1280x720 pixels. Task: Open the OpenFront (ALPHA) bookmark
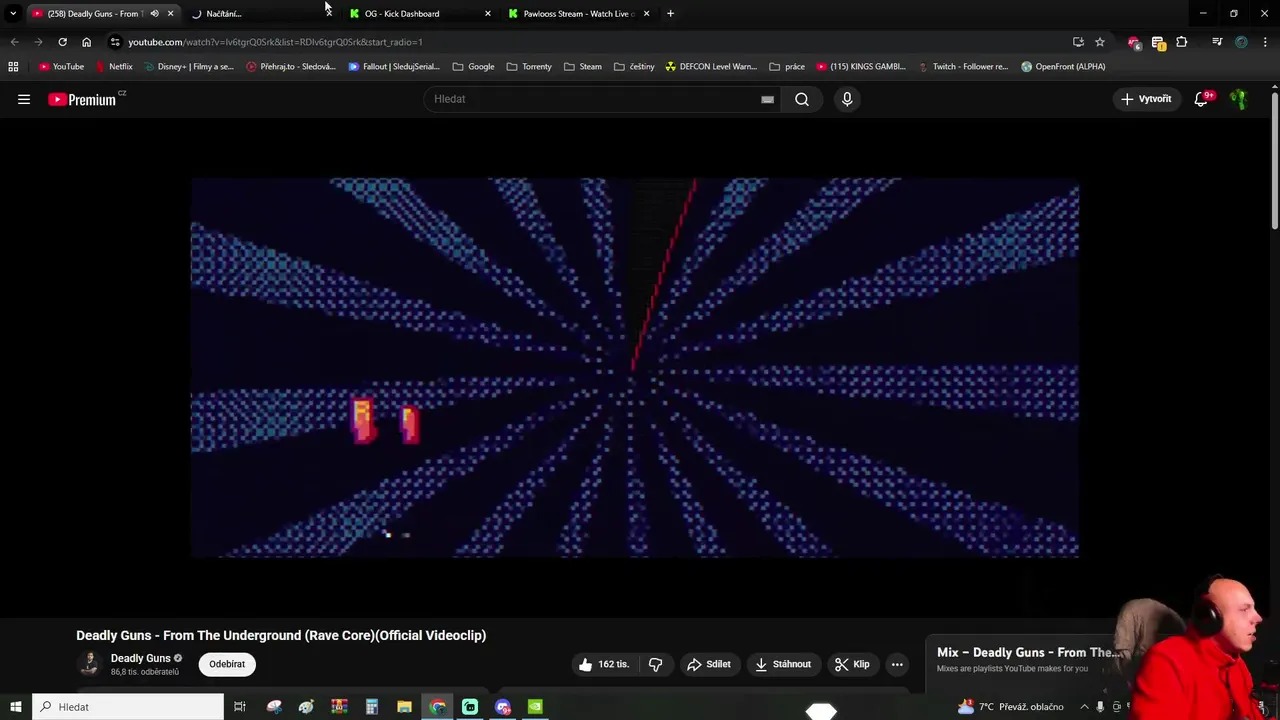tap(1063, 67)
